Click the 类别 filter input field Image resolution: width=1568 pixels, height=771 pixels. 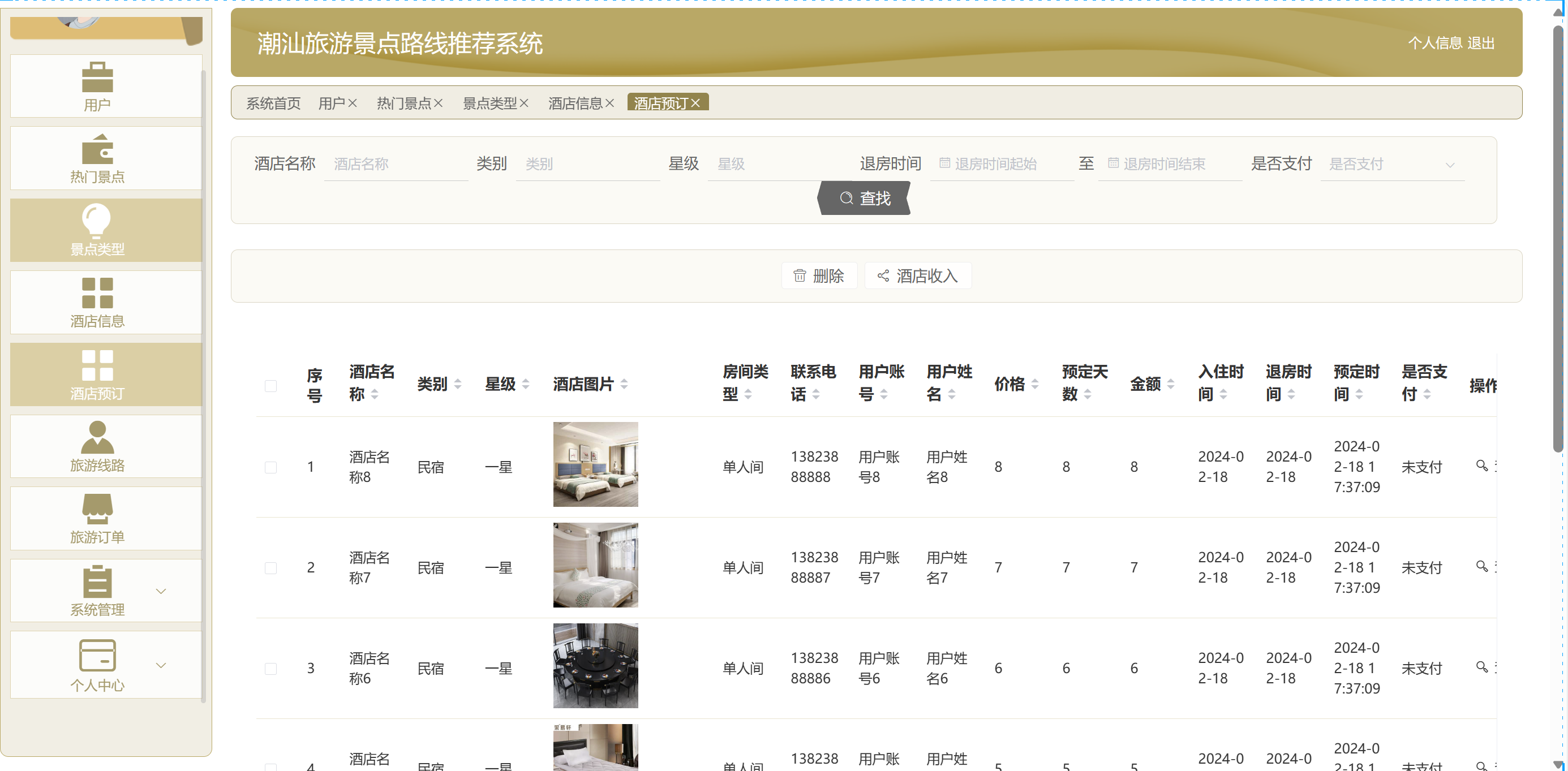click(588, 163)
